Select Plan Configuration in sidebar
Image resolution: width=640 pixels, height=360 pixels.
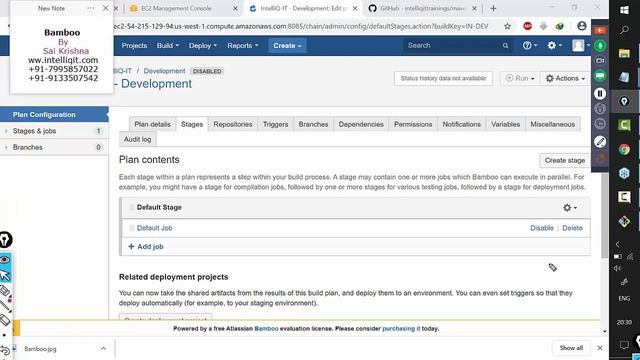54,115
